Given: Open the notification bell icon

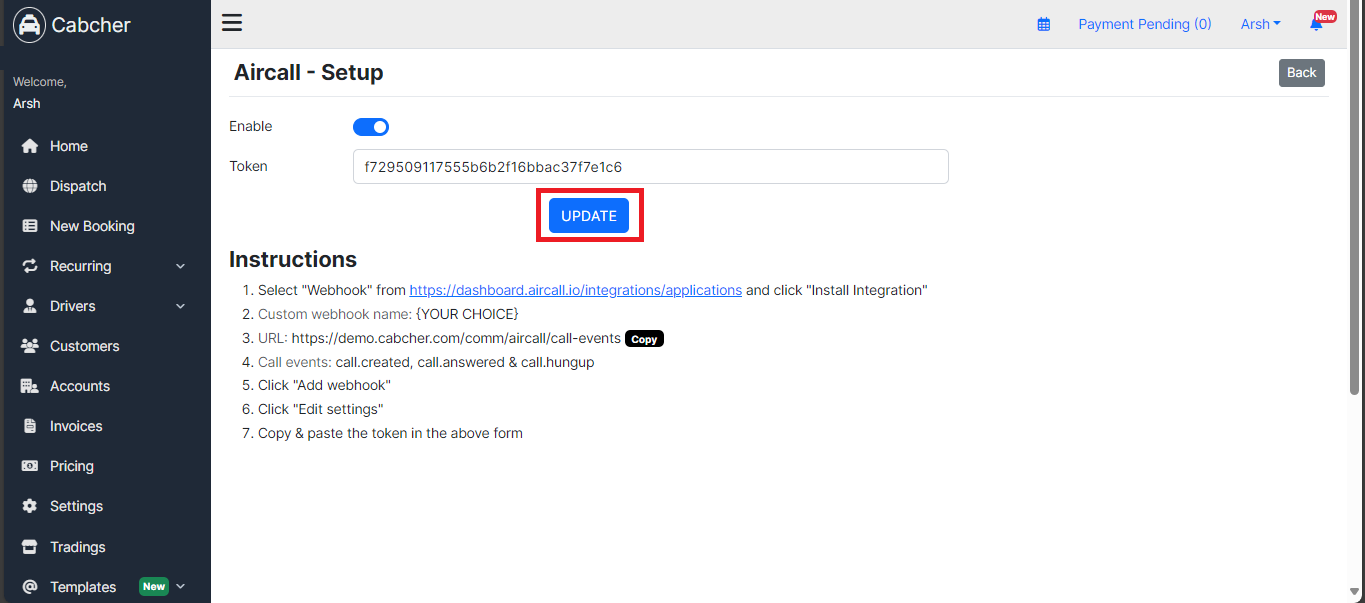Looking at the screenshot, I should click(x=1316, y=24).
